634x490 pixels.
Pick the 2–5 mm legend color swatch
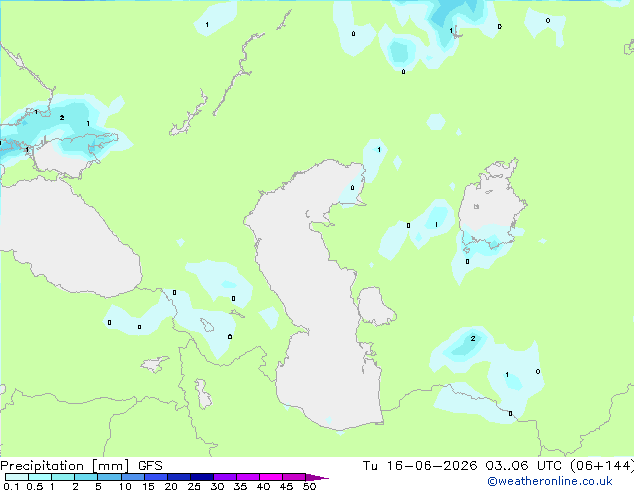pyautogui.click(x=86, y=477)
